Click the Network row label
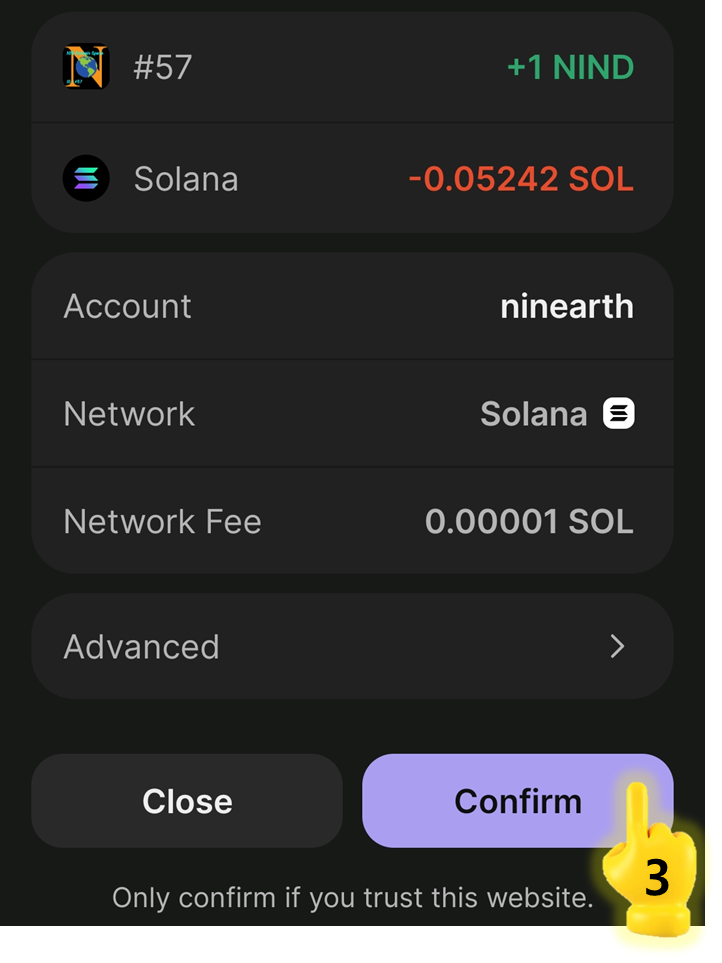 tap(129, 414)
